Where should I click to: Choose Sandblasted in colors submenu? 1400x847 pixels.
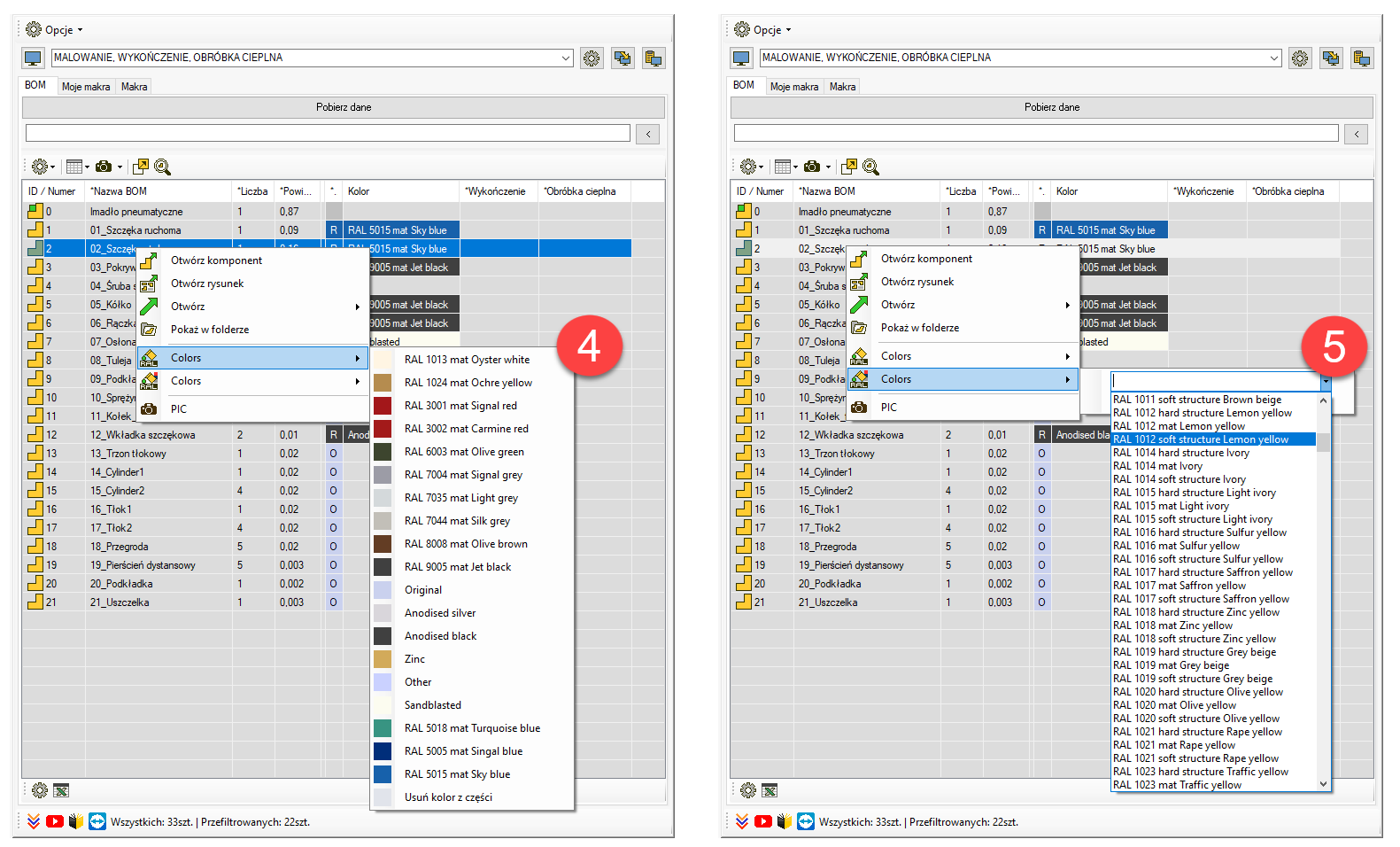472,705
